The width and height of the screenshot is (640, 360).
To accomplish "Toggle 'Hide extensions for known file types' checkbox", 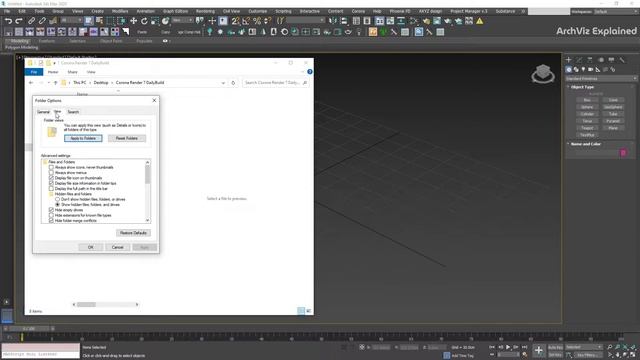I will tap(51, 215).
